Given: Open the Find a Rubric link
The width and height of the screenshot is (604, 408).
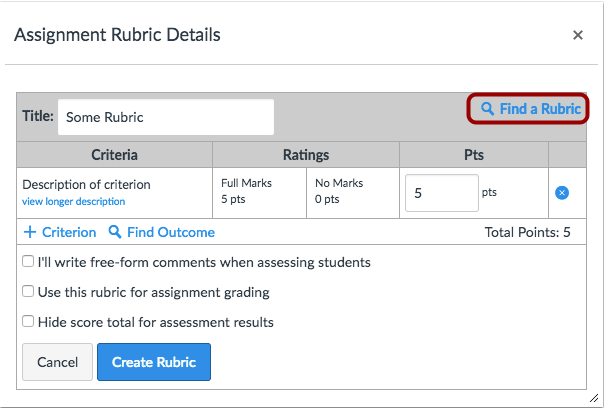Looking at the screenshot, I should [x=539, y=109].
